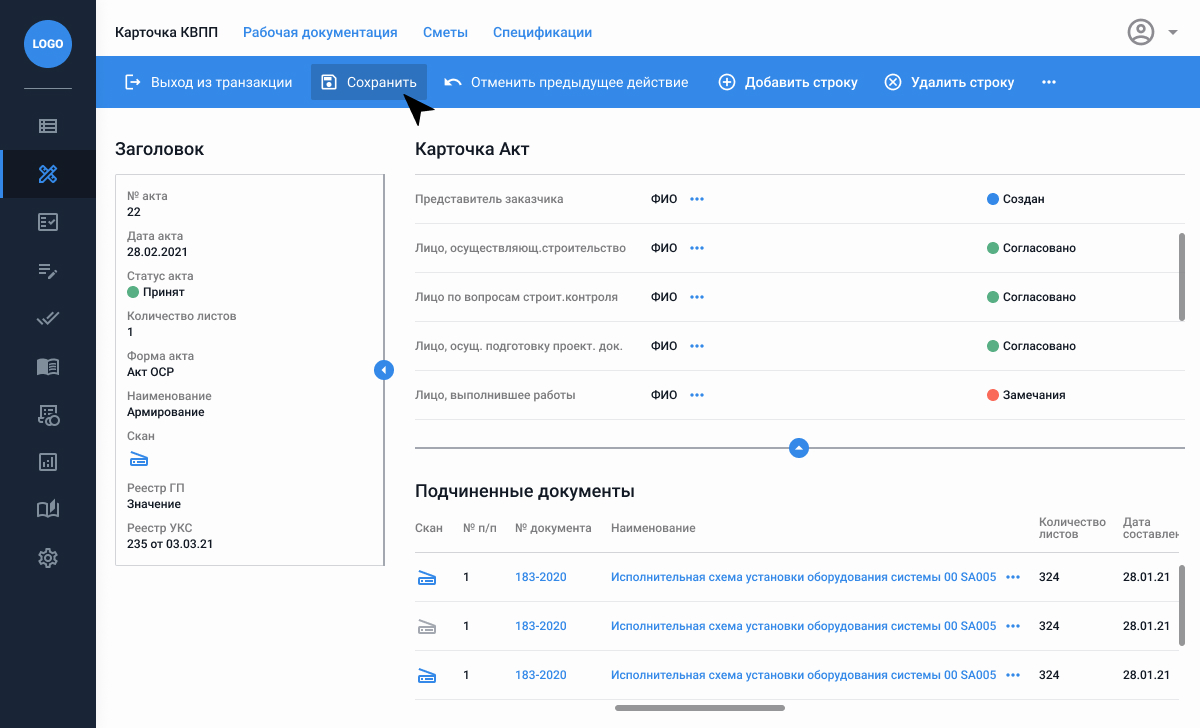Open the user account dropdown
Viewport: 1200px width, 728px height.
point(1152,33)
